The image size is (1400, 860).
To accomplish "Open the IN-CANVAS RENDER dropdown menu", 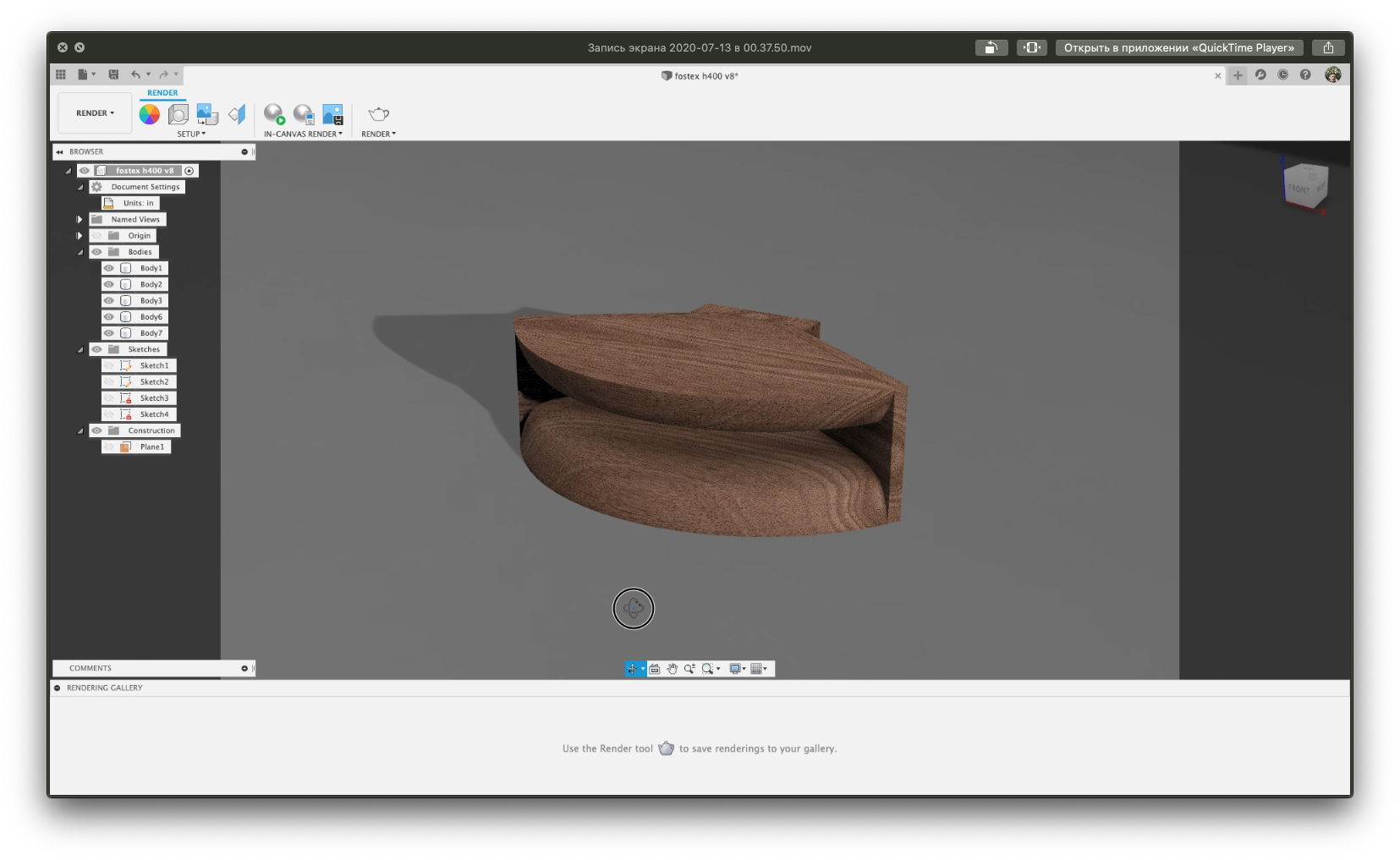I will pyautogui.click(x=303, y=134).
